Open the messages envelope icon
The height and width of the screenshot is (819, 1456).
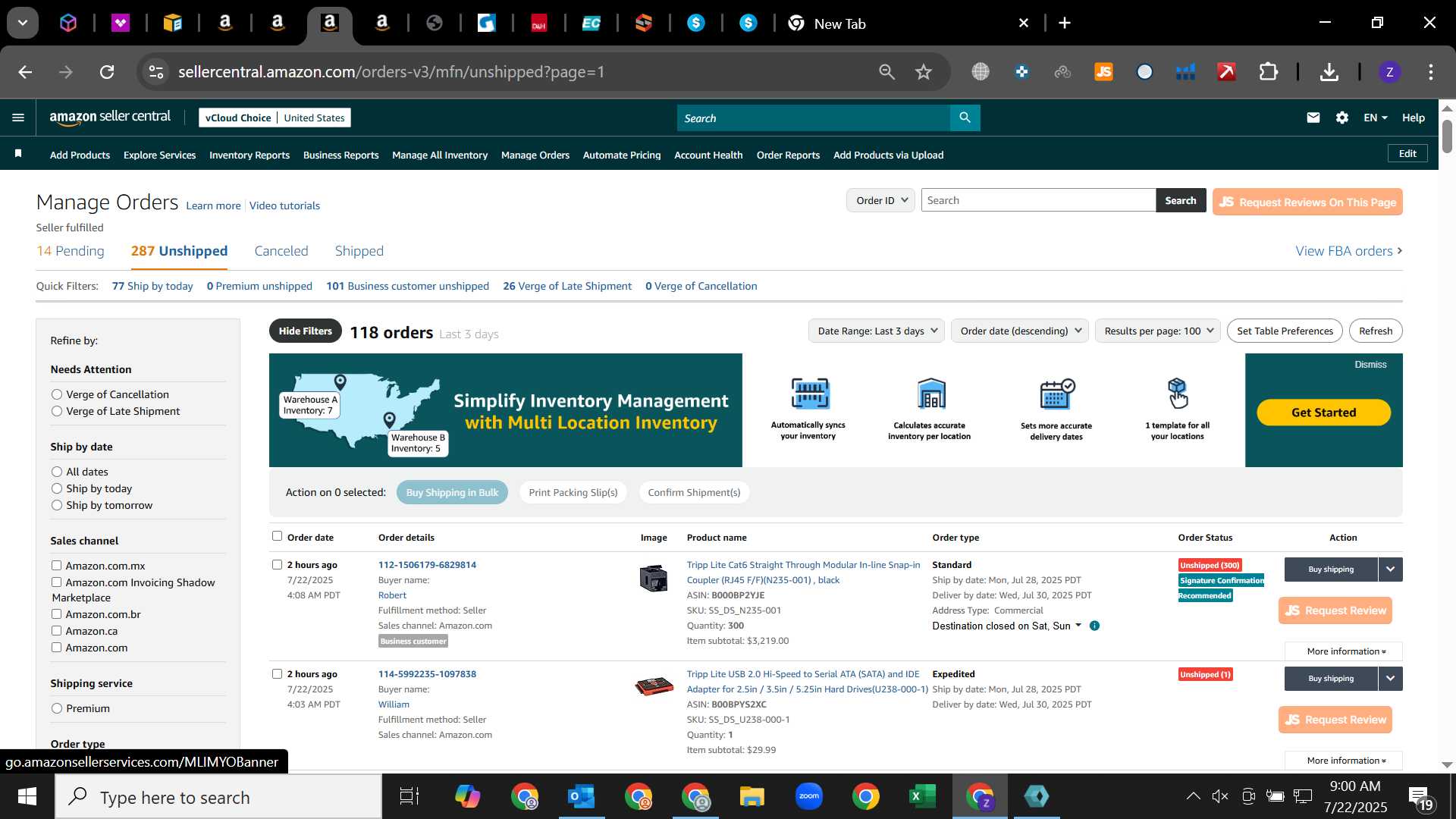(x=1313, y=118)
